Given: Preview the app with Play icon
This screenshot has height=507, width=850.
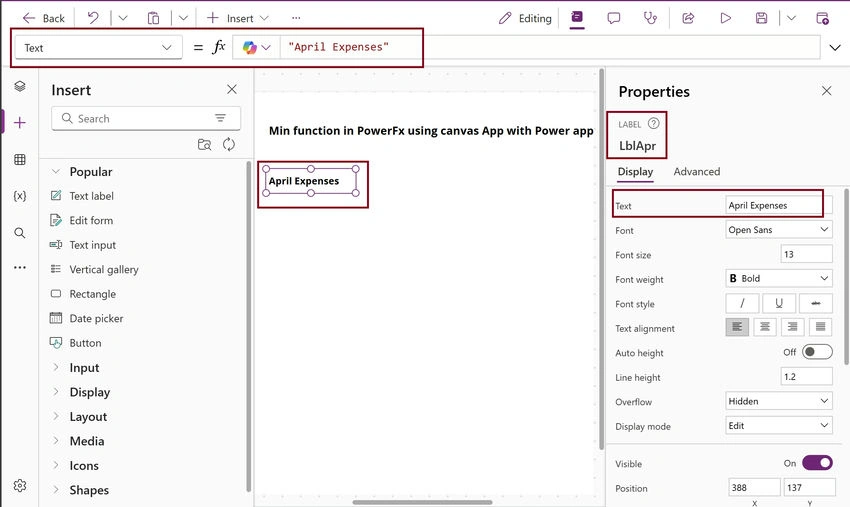Looking at the screenshot, I should click(725, 18).
